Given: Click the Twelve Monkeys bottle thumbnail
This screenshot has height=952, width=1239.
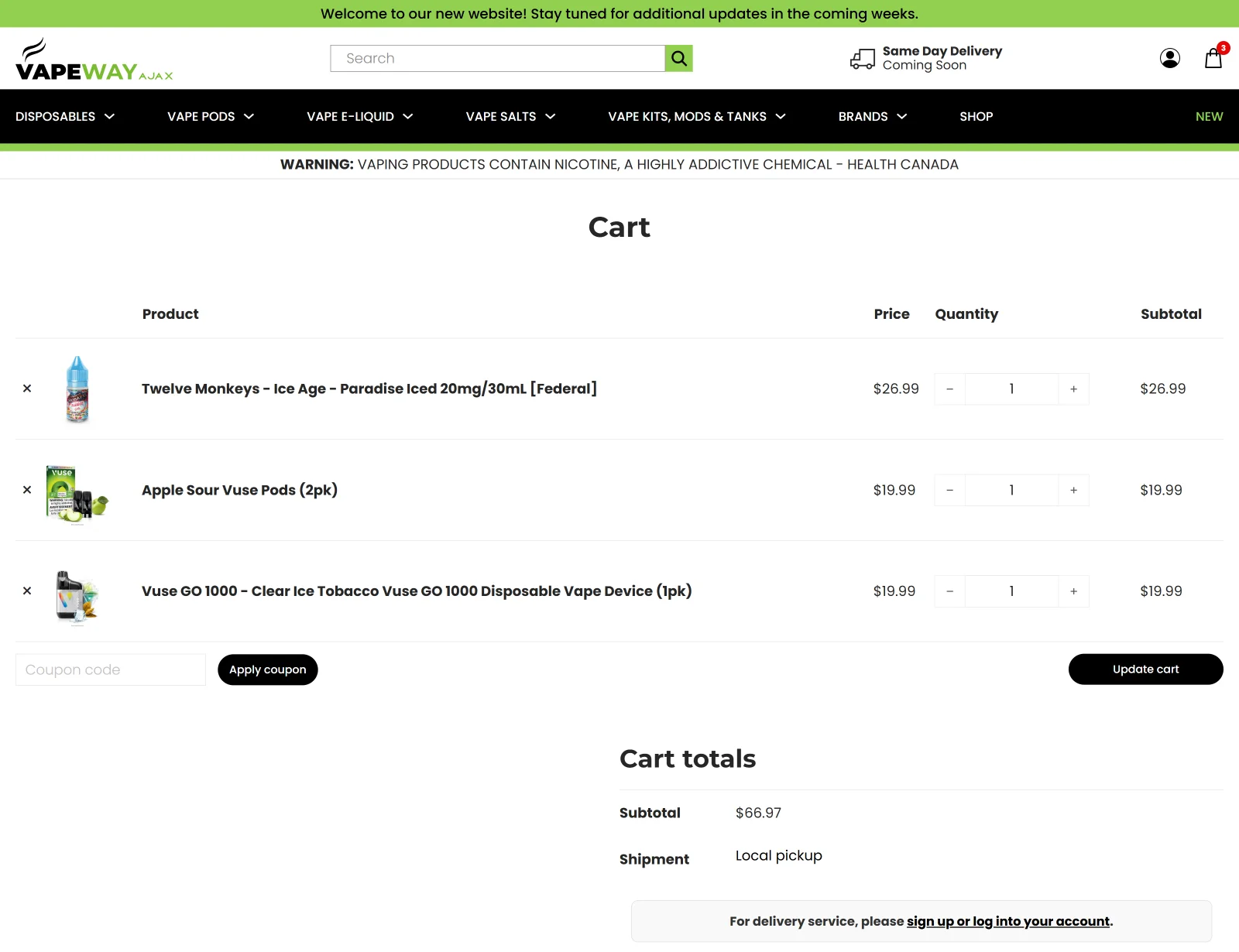Looking at the screenshot, I should [77, 389].
